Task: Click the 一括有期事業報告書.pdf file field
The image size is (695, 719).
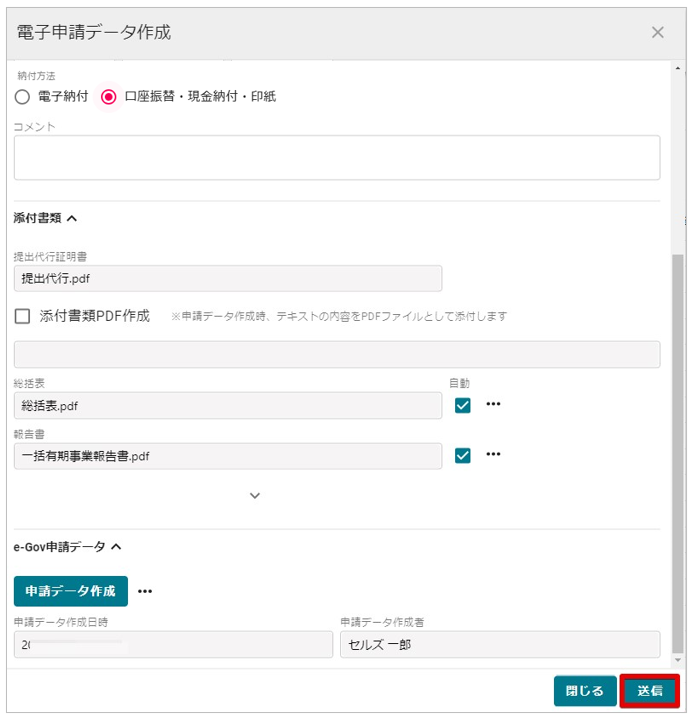Action: coord(228,456)
